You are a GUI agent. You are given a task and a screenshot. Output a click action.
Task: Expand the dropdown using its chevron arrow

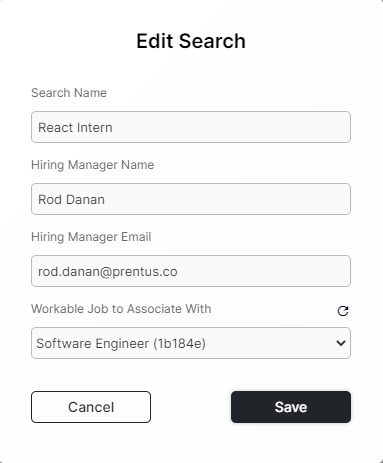(341, 343)
